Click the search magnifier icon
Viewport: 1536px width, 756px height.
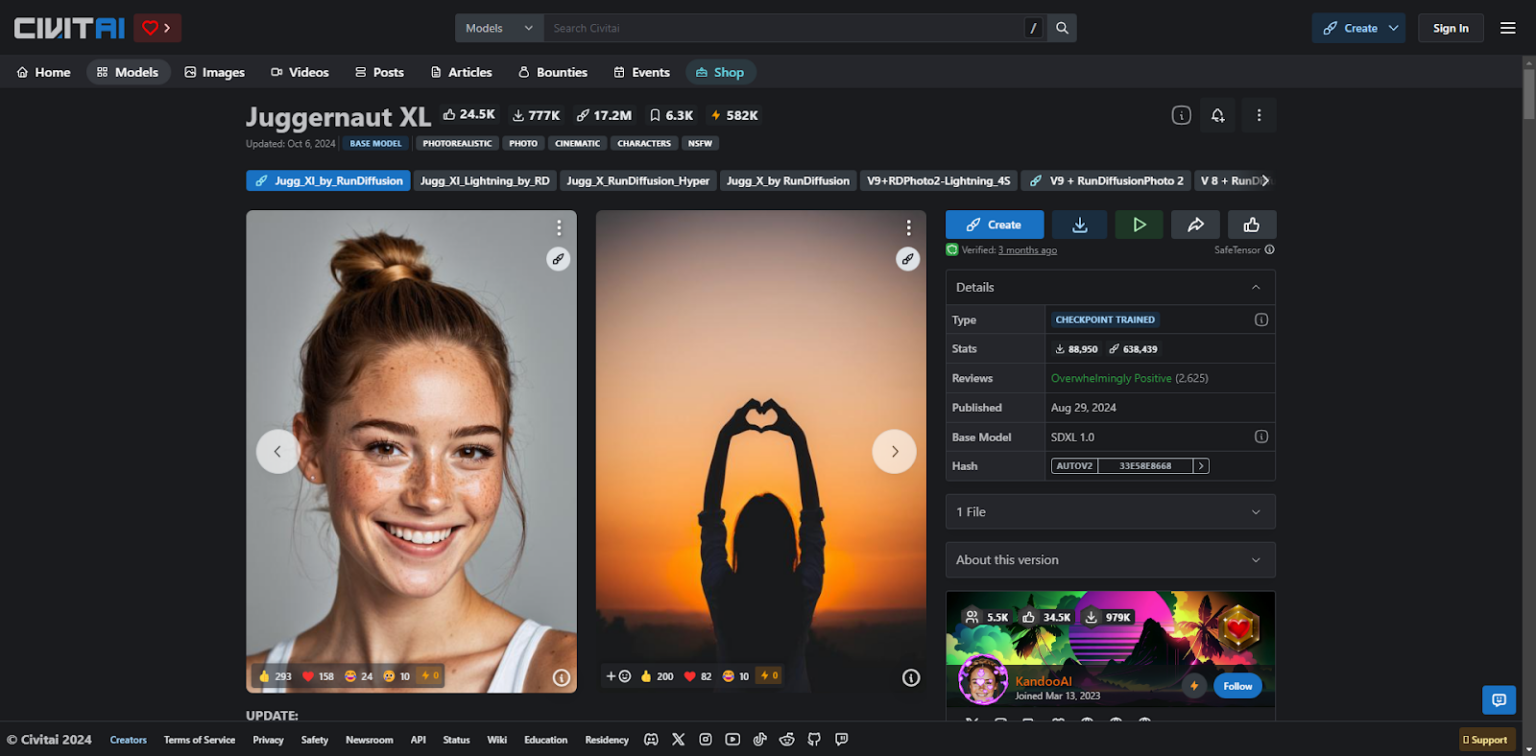[1062, 28]
